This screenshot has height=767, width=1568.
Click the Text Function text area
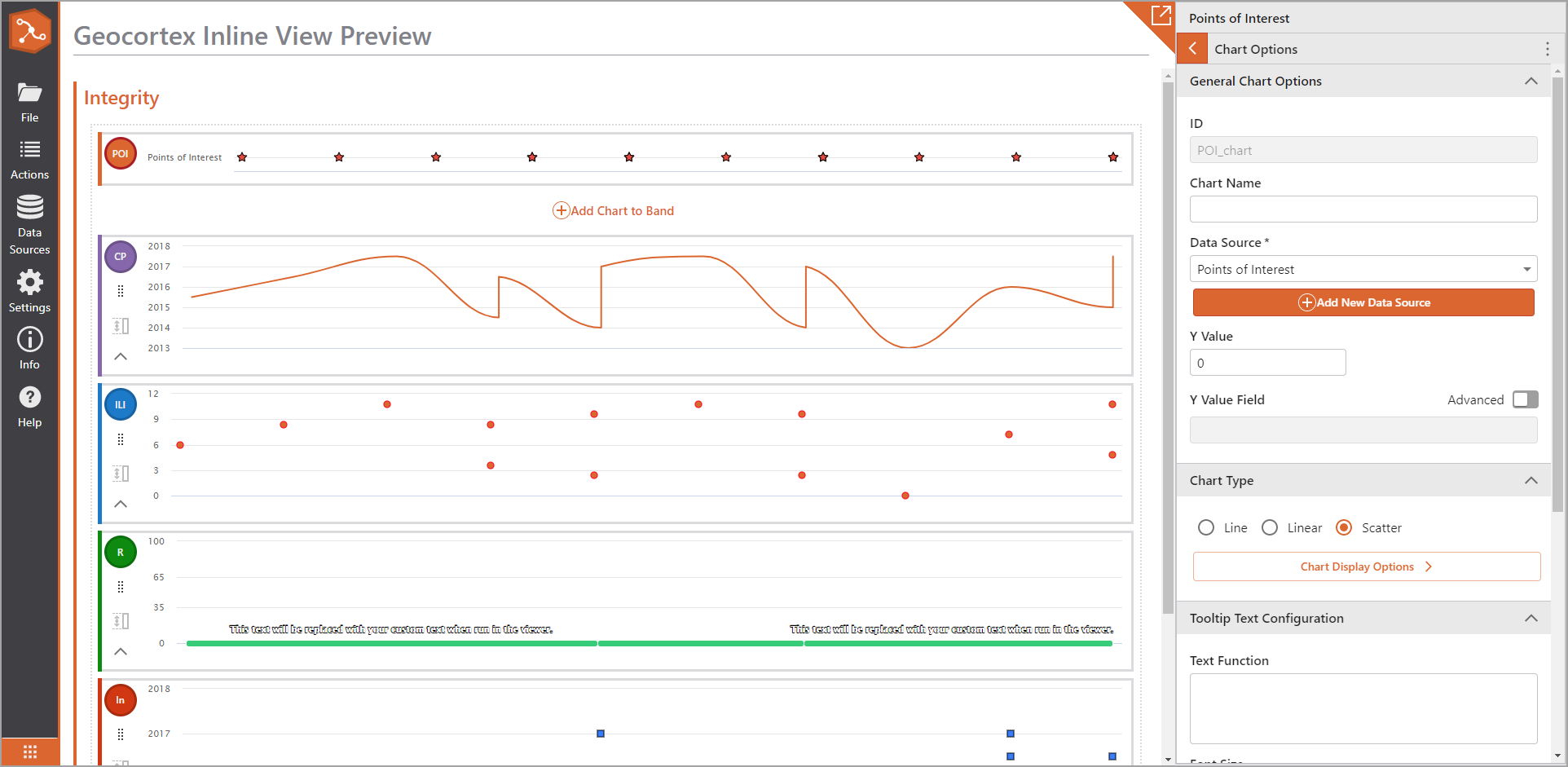[1363, 708]
